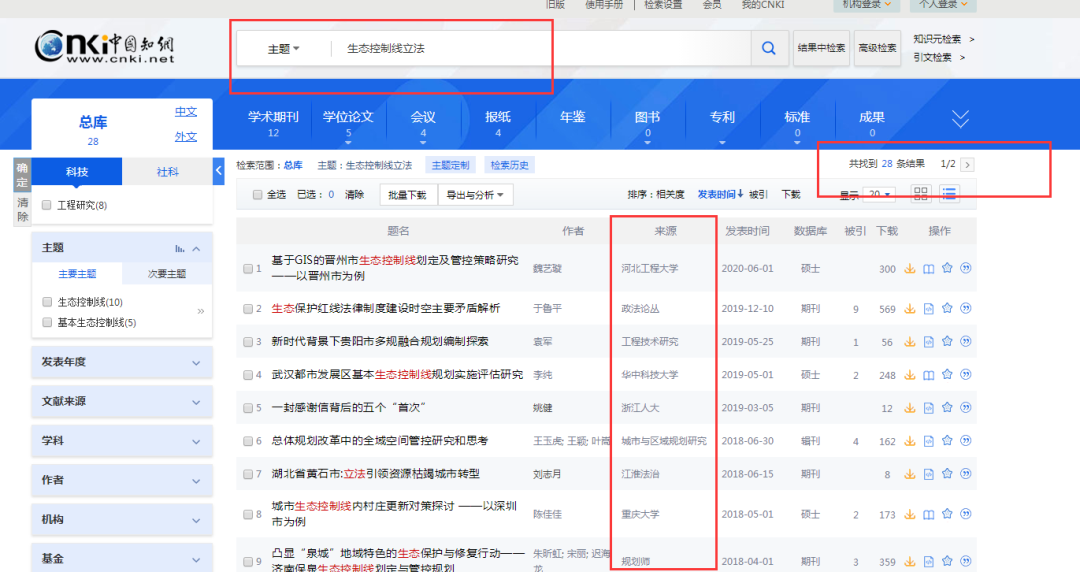
Task: Click the quote citation icon for third result
Action: pos(966,341)
